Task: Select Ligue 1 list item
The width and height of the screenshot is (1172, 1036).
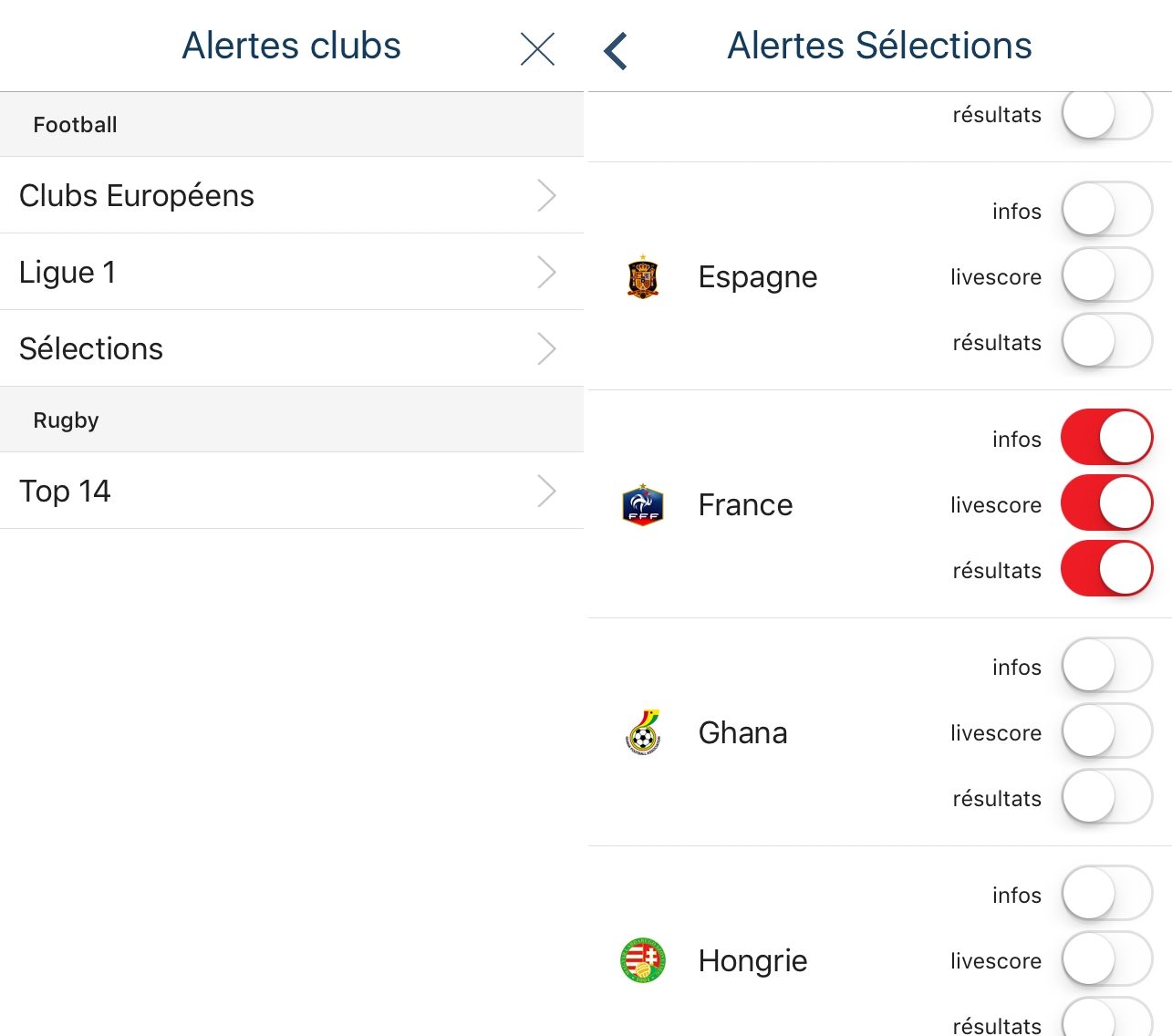Action: (292, 272)
